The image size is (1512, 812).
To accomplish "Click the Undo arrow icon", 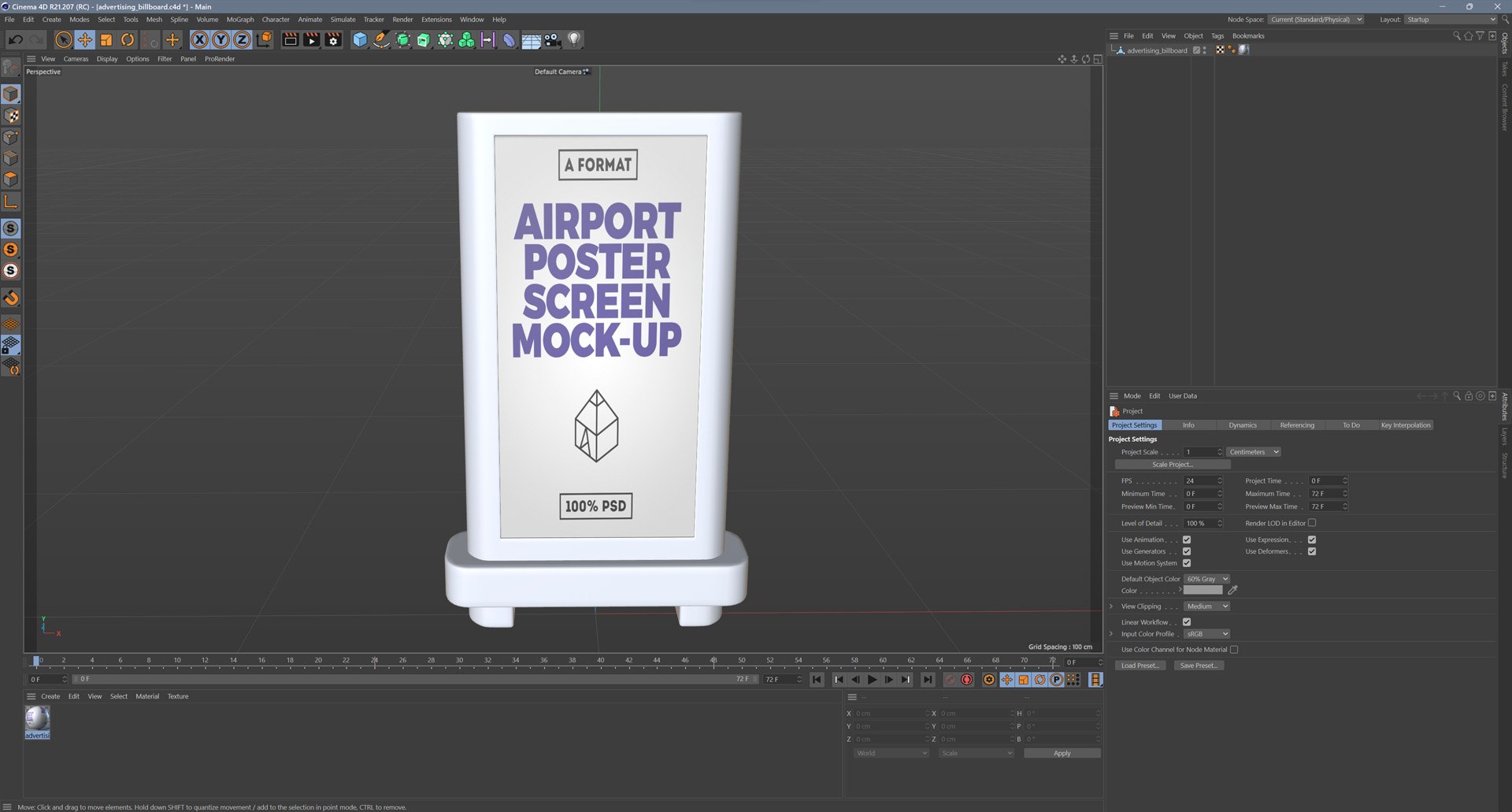I will coord(16,39).
